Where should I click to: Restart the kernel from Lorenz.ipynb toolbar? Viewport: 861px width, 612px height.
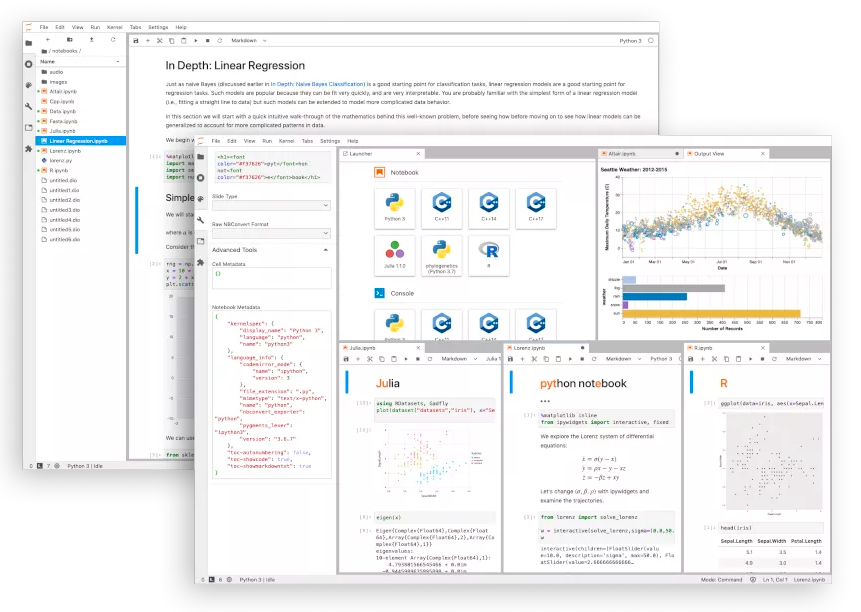coord(594,359)
